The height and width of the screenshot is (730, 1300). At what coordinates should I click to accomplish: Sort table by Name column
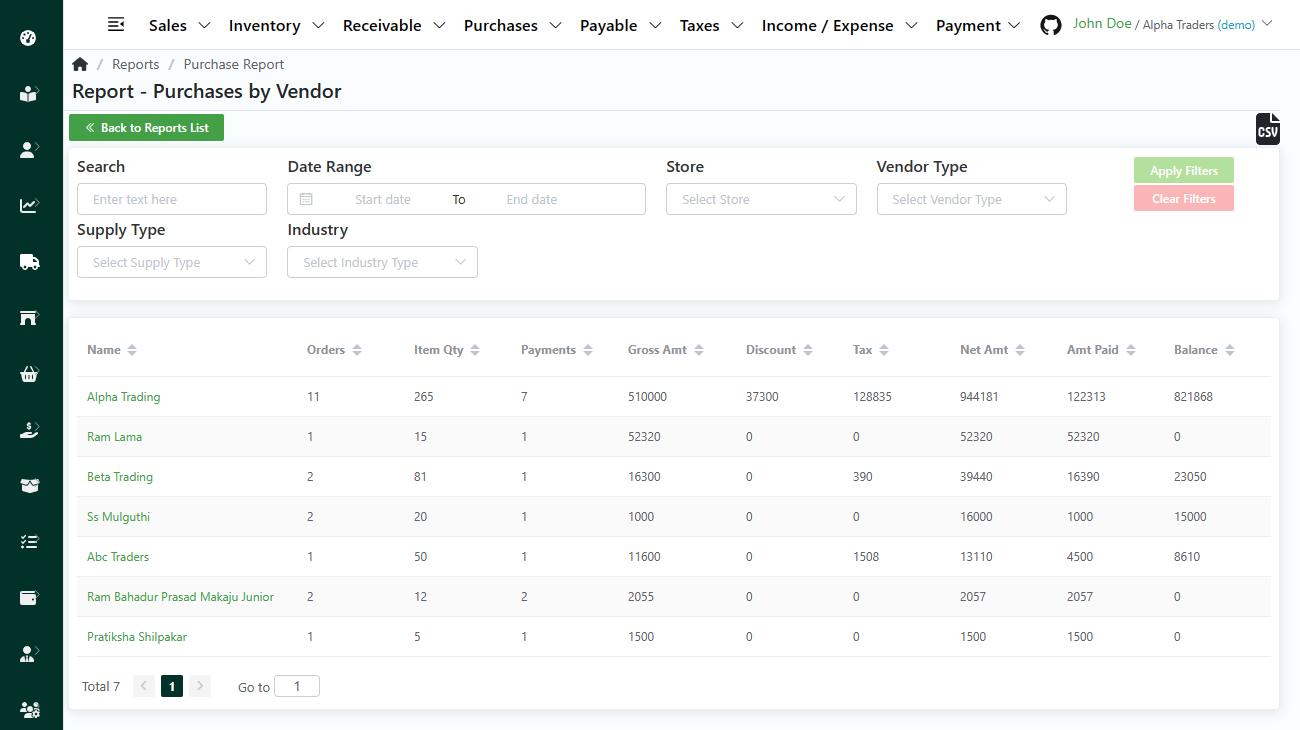point(132,350)
